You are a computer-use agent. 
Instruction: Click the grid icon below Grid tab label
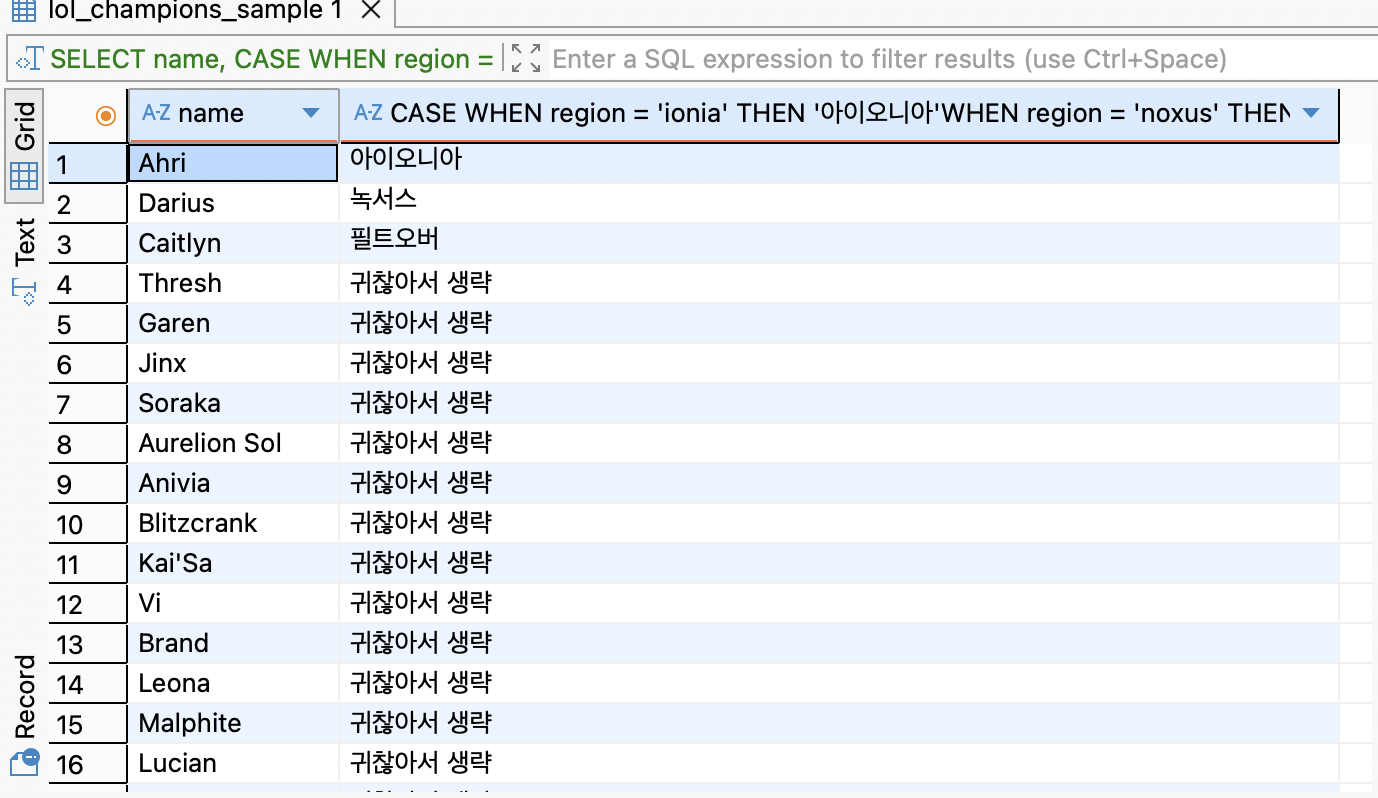tap(24, 177)
